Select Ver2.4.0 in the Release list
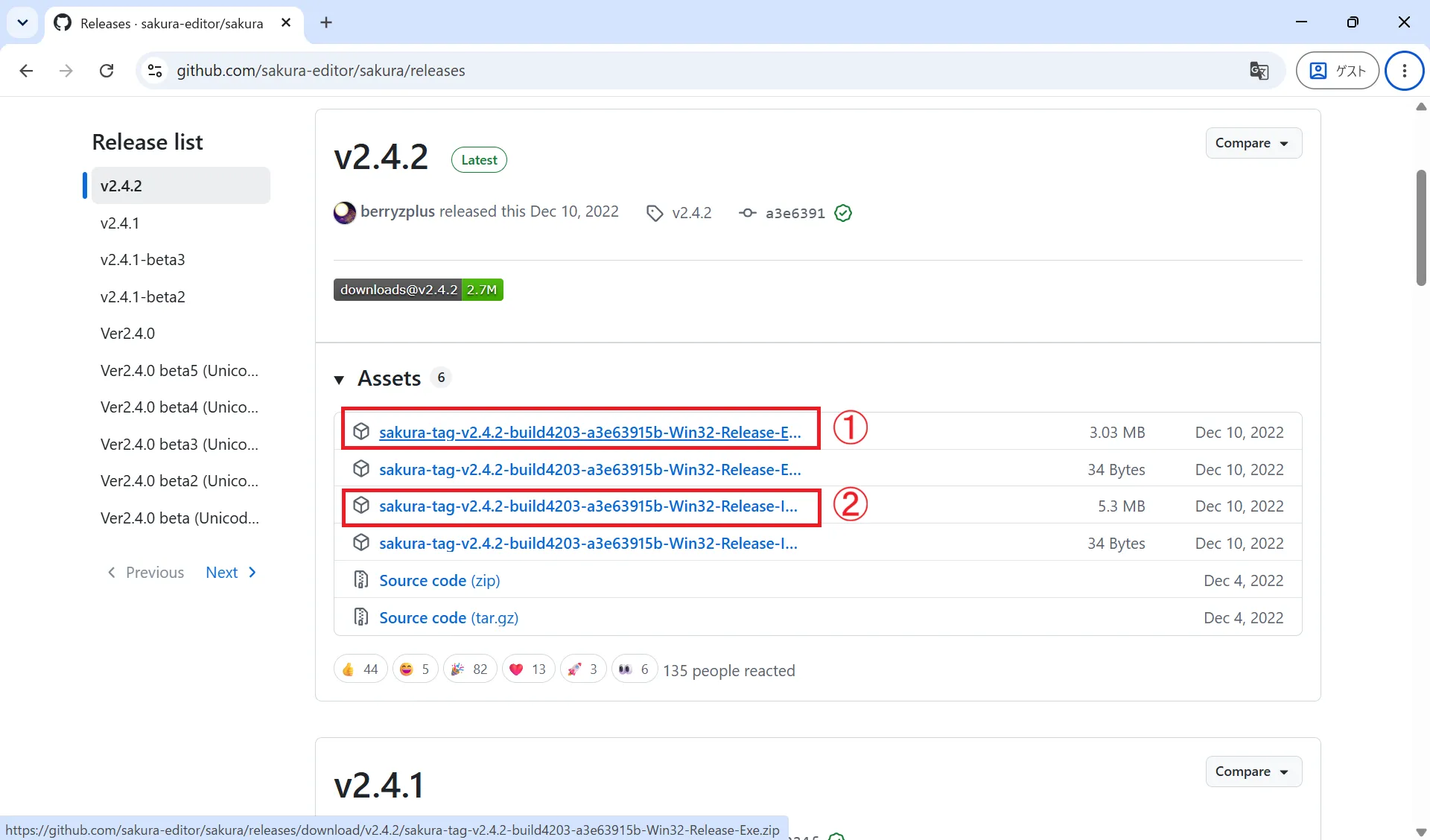Screen dimensions: 1430x840 click(127, 333)
